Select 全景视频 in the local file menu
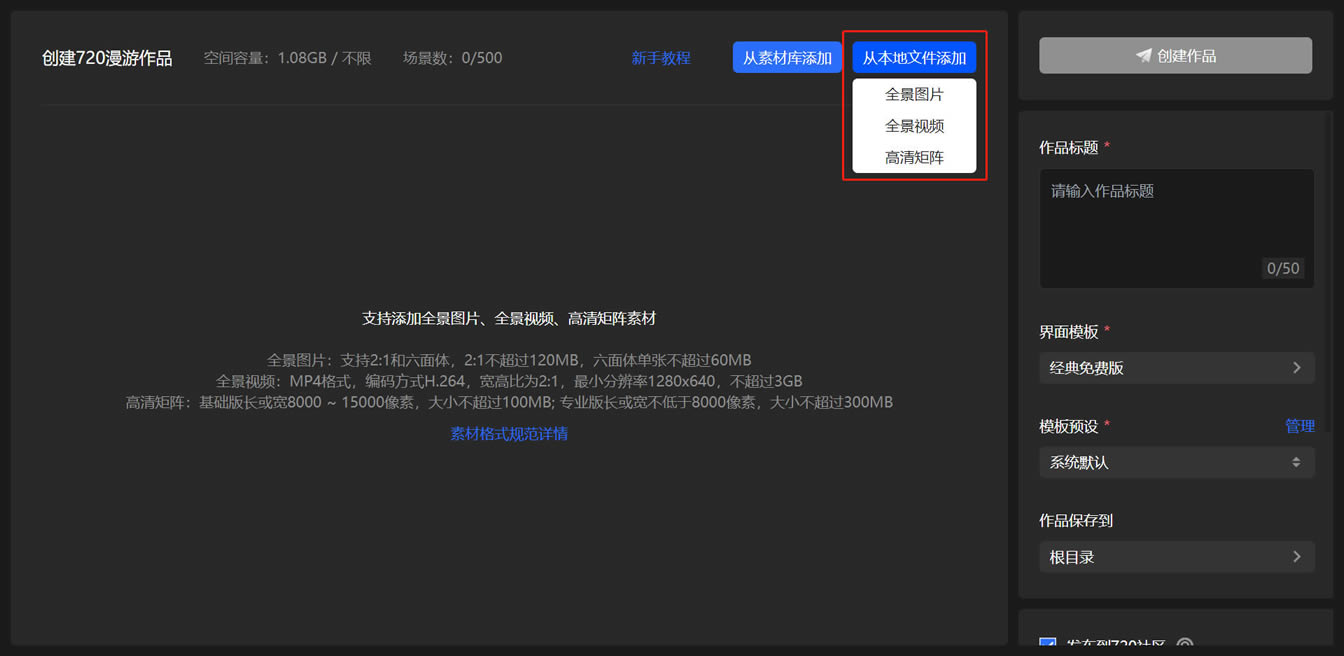The height and width of the screenshot is (656, 1344). coord(914,126)
